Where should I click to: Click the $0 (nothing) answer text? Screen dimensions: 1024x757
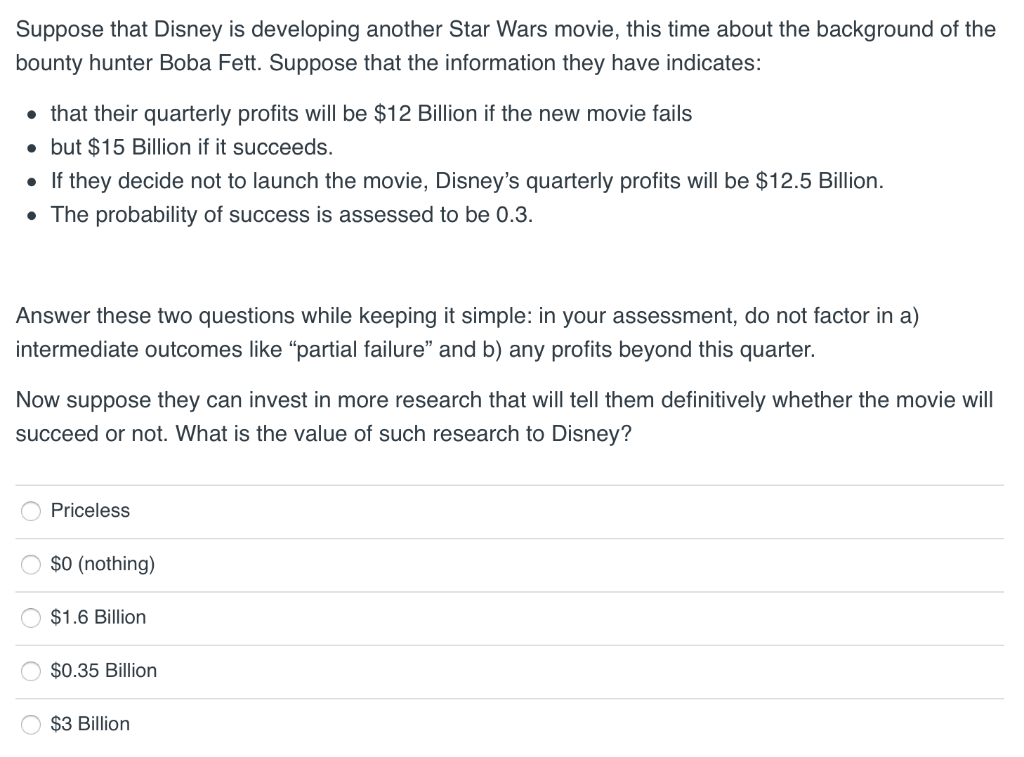tap(103, 564)
